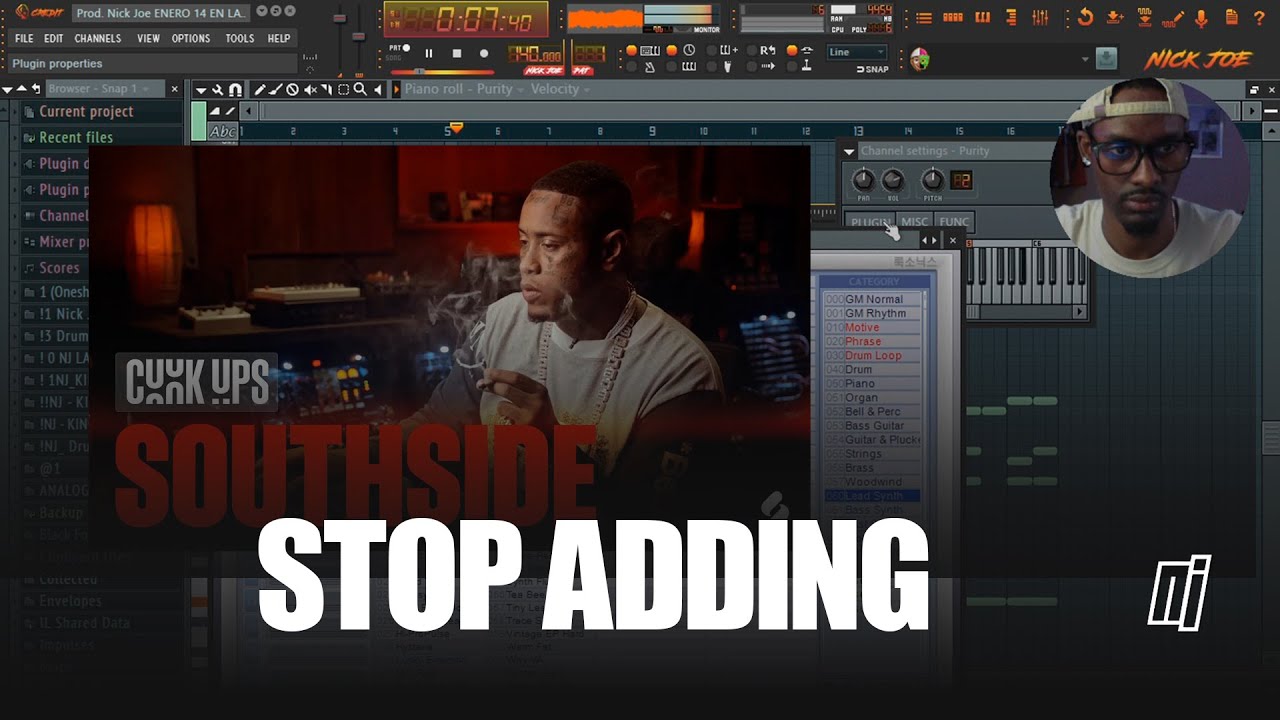This screenshot has height=720, width=1280.
Task: Click the pause playback button
Action: [429, 53]
